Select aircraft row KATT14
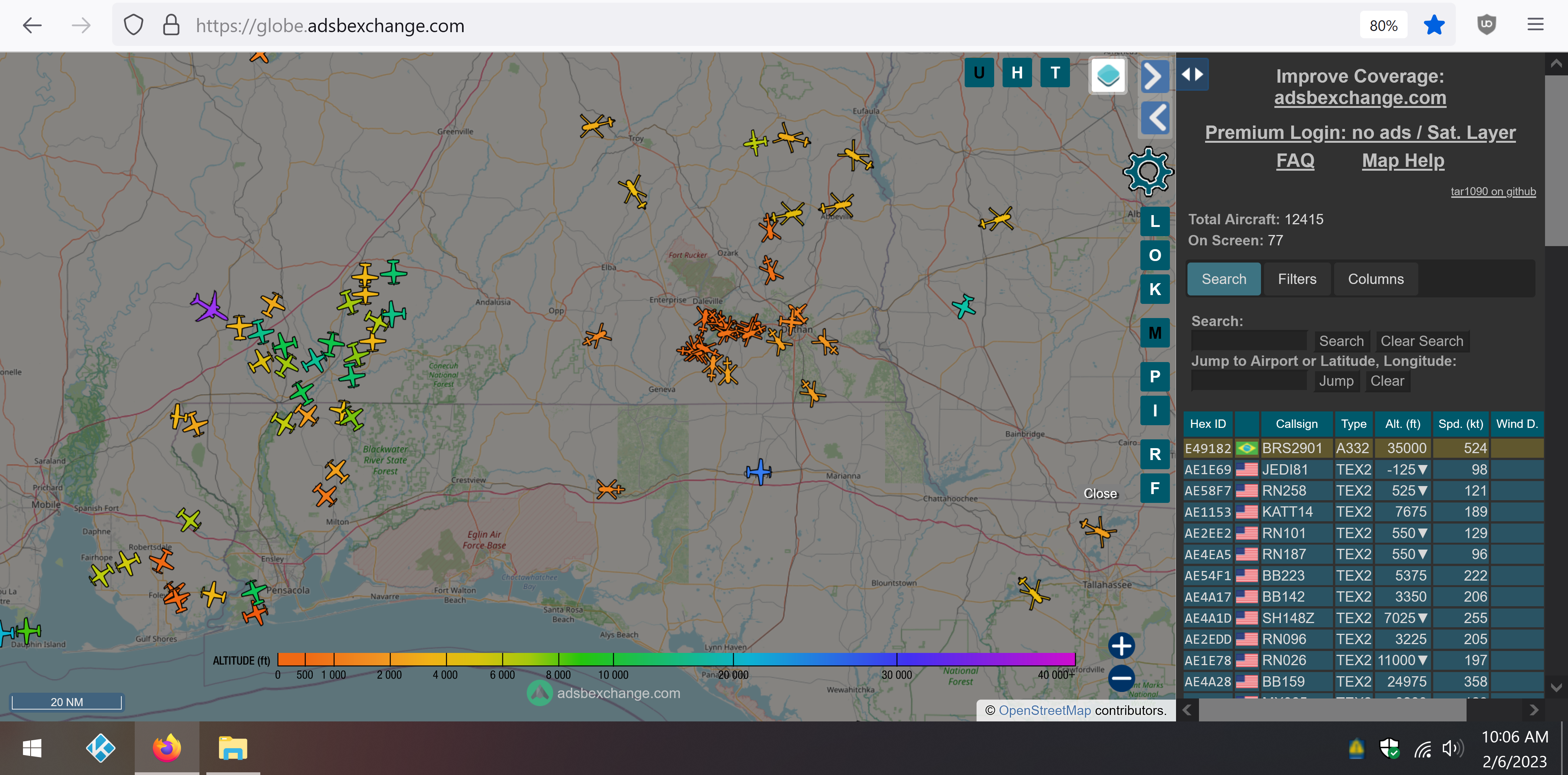 [x=1363, y=512]
